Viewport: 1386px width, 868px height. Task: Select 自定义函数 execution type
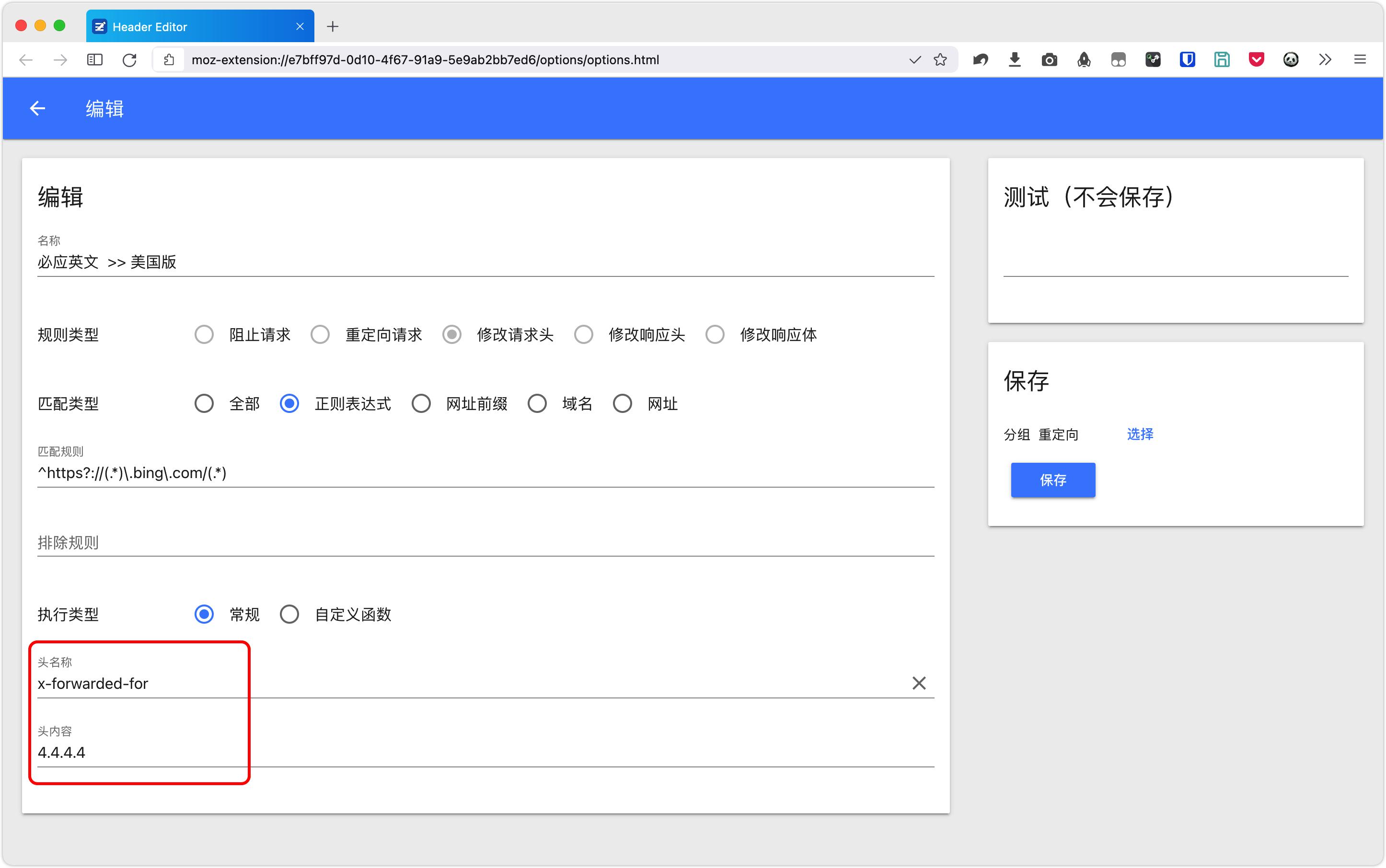click(289, 614)
